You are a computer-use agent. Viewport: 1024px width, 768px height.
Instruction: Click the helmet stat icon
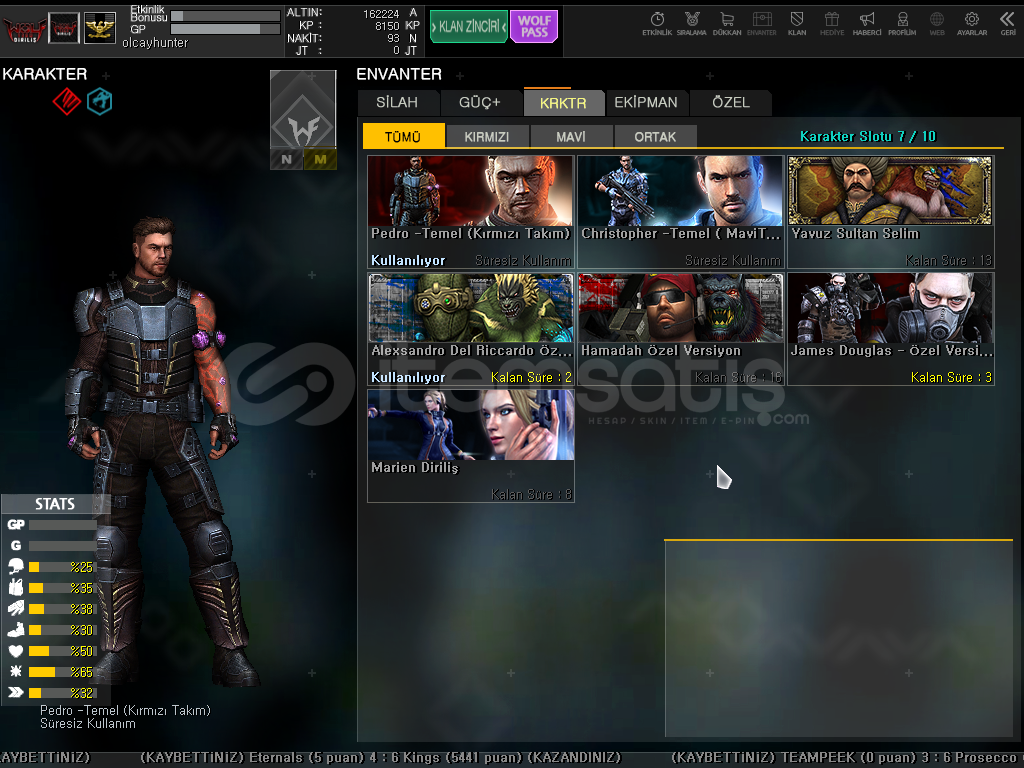[x=16, y=566]
